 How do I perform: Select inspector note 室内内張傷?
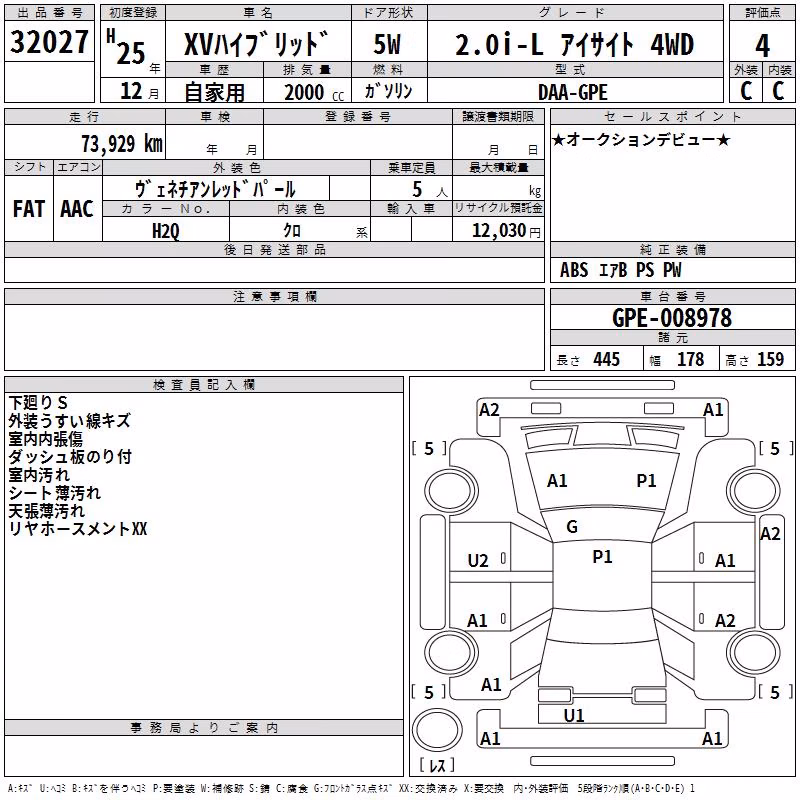[45, 439]
